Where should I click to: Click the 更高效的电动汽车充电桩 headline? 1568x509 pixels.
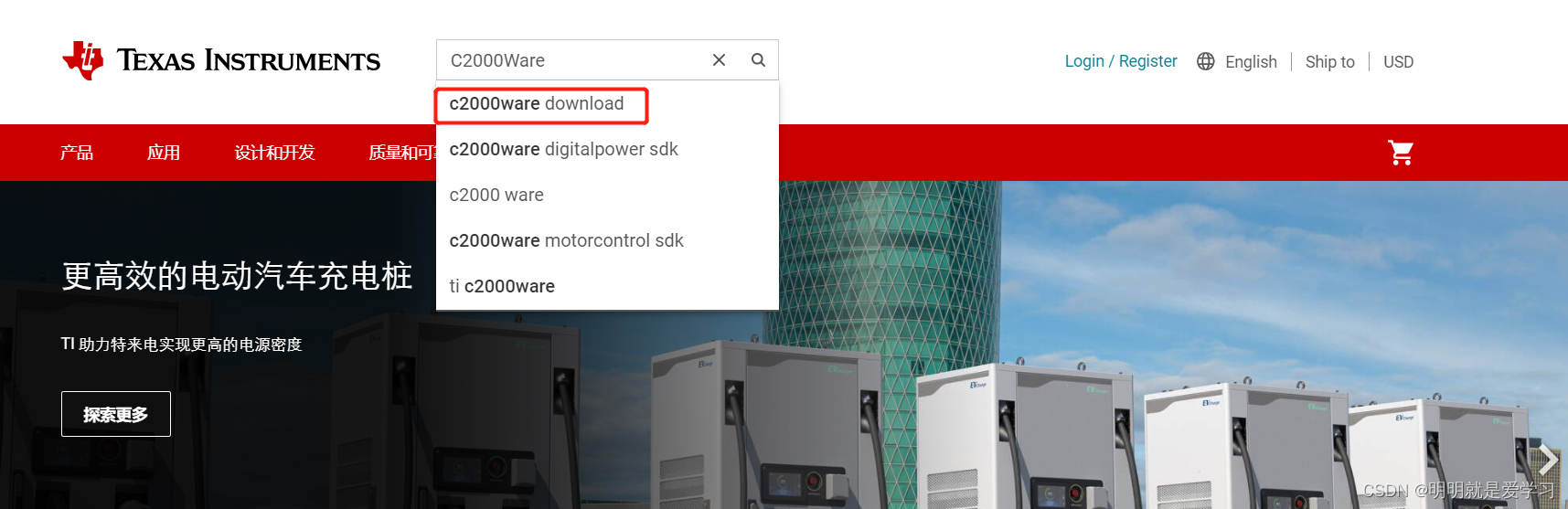coord(237,276)
